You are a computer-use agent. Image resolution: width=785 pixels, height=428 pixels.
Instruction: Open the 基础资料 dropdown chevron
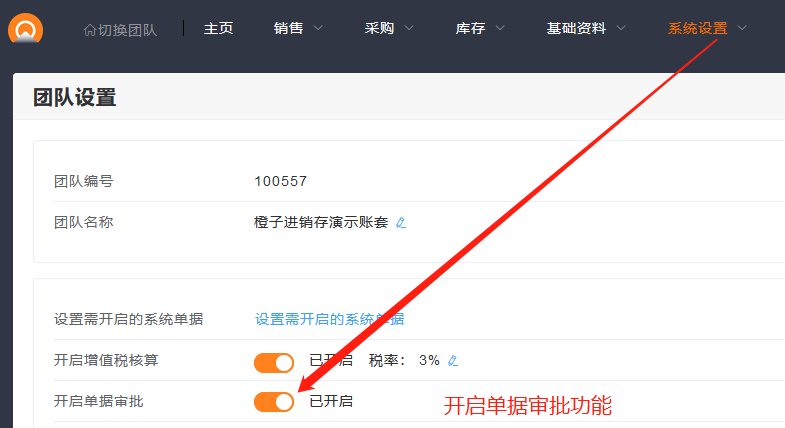pyautogui.click(x=621, y=29)
